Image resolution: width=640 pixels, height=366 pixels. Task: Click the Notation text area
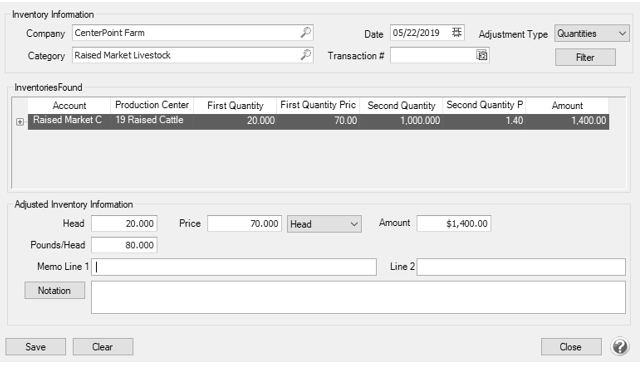pos(358,297)
